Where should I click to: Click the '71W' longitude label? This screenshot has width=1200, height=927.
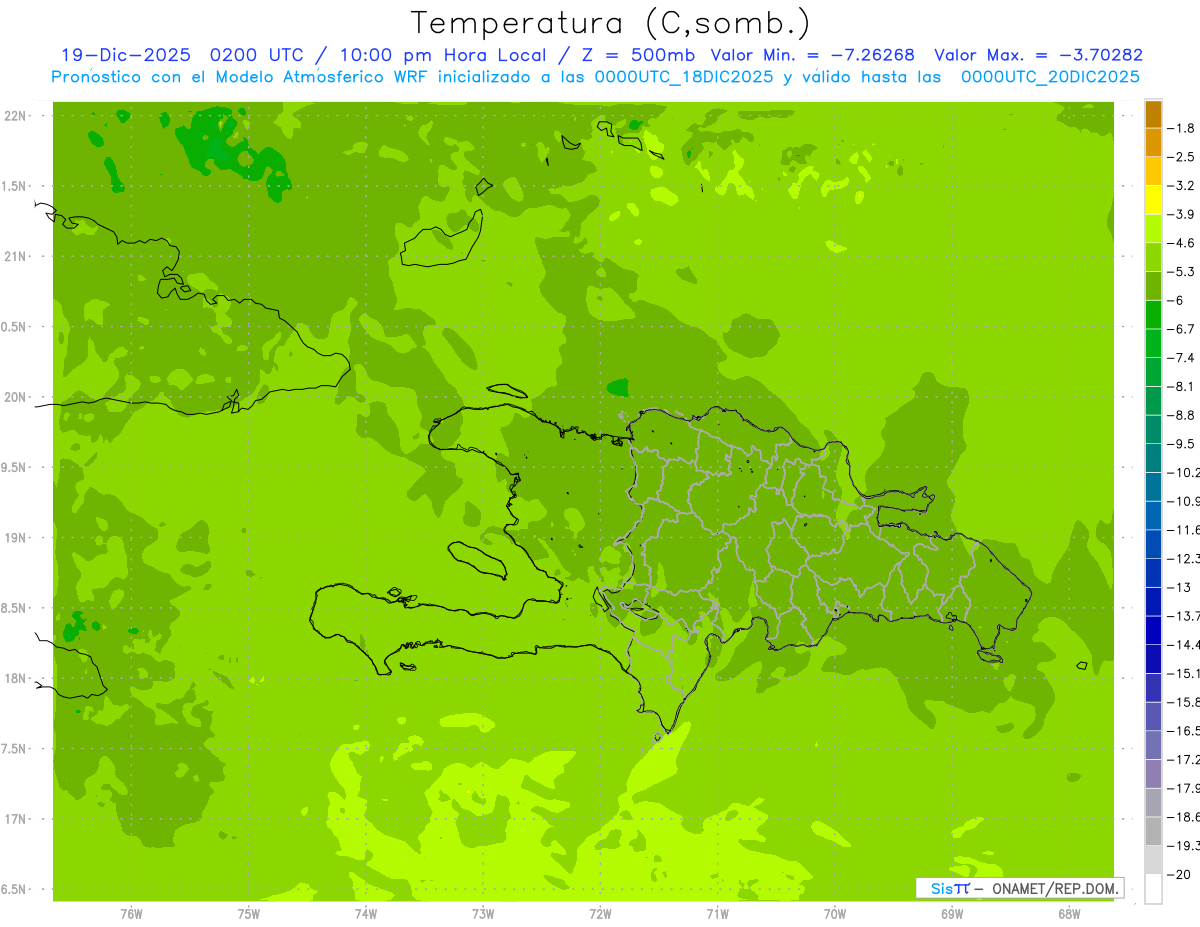point(717,913)
